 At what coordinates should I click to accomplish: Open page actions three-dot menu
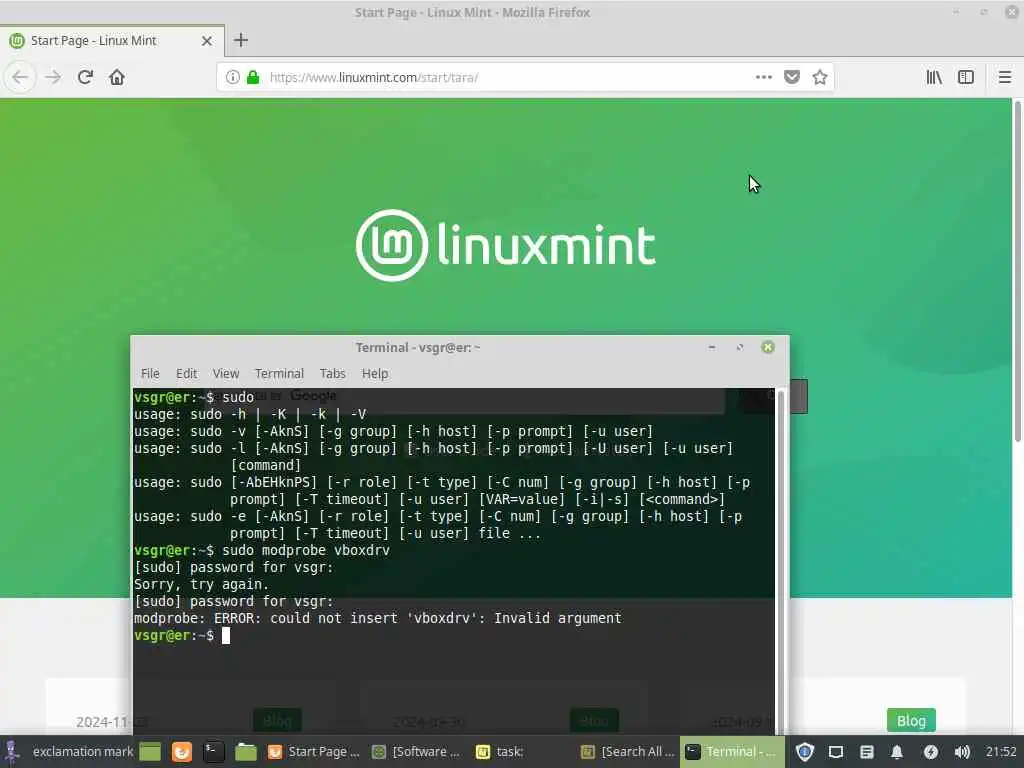click(763, 77)
